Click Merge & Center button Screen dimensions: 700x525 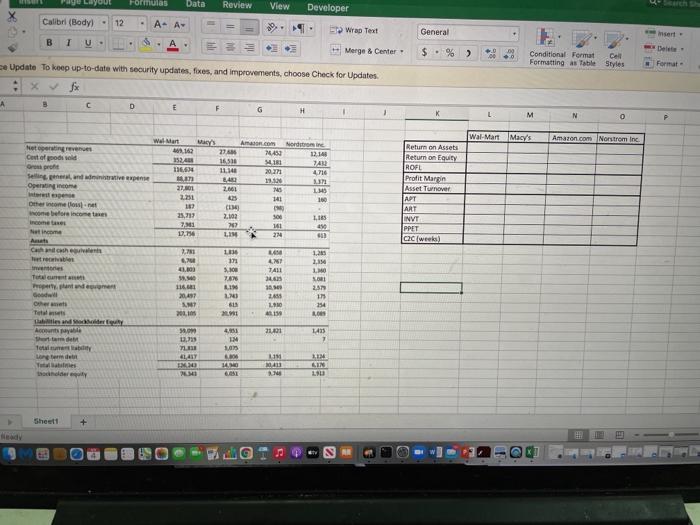click(x=364, y=50)
